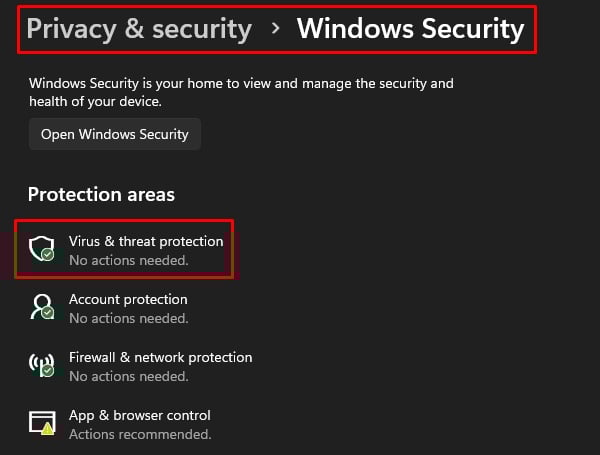Open Virus & threat protection entry

(124, 249)
